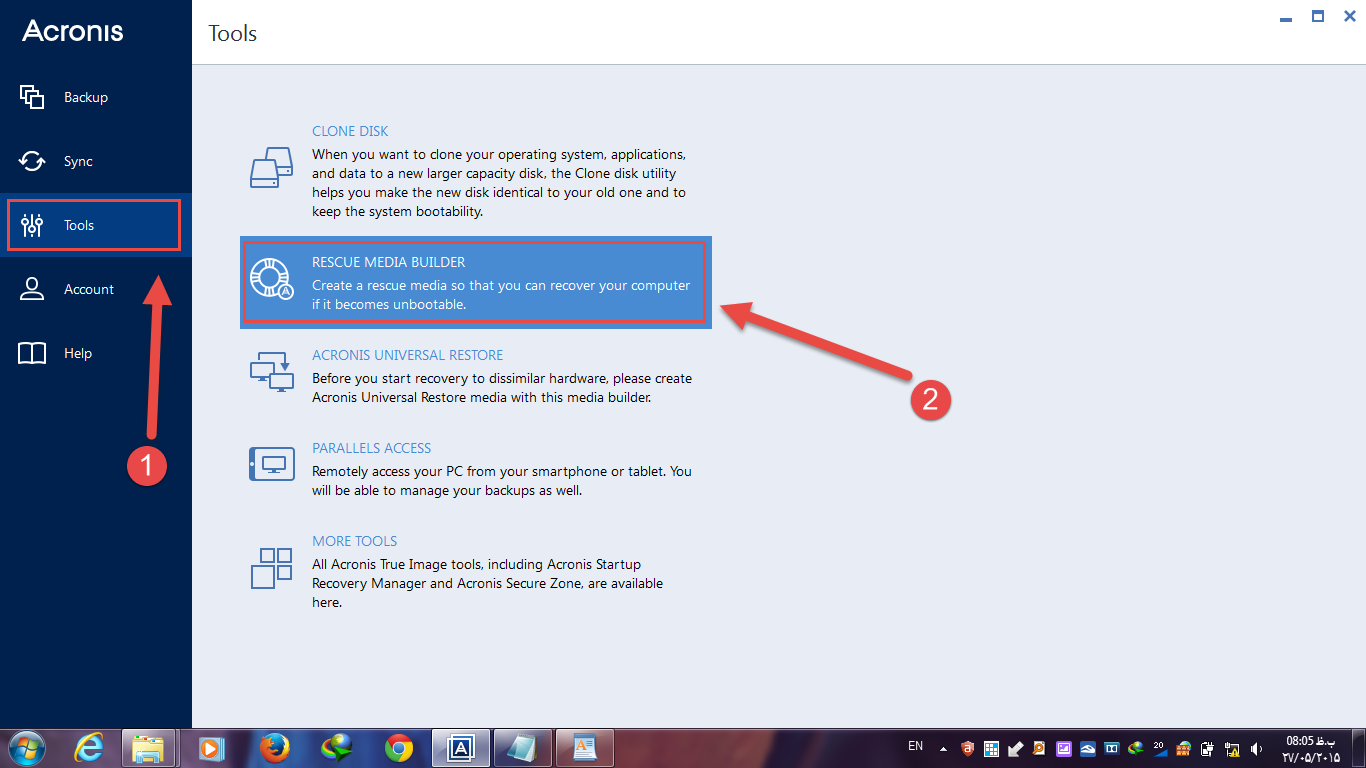Click the Acronis Universal Restore monitors icon
Viewport: 1366px width, 768px height.
click(x=272, y=370)
